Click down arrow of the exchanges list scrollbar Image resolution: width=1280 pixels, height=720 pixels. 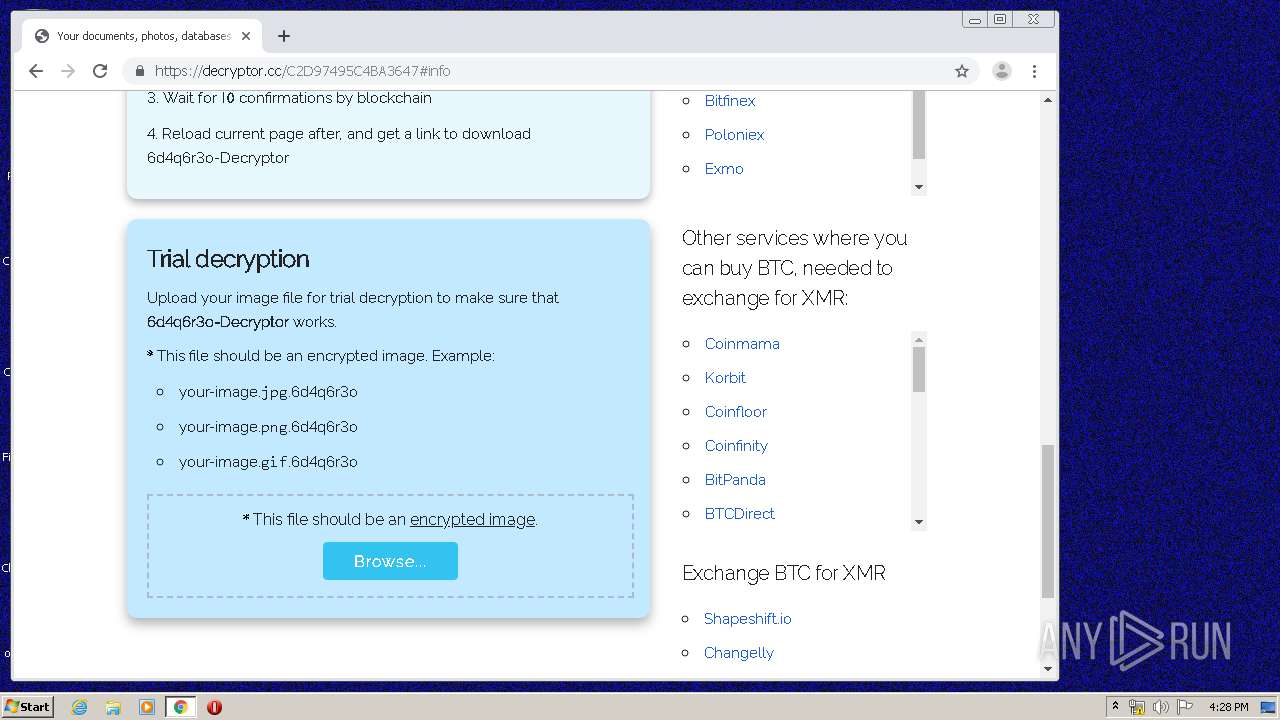(x=919, y=187)
